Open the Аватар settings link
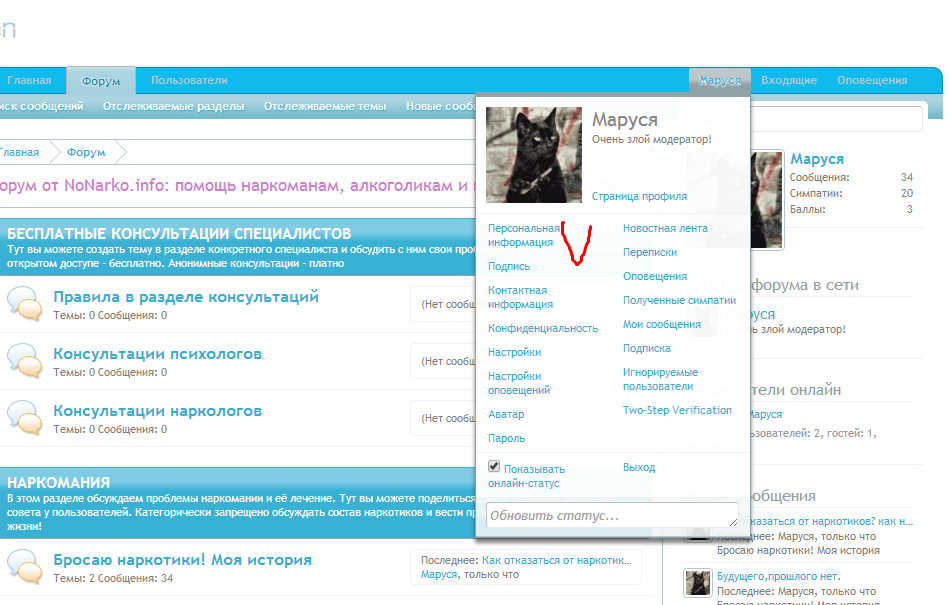Viewport: 949px width, 605px height. coord(506,414)
